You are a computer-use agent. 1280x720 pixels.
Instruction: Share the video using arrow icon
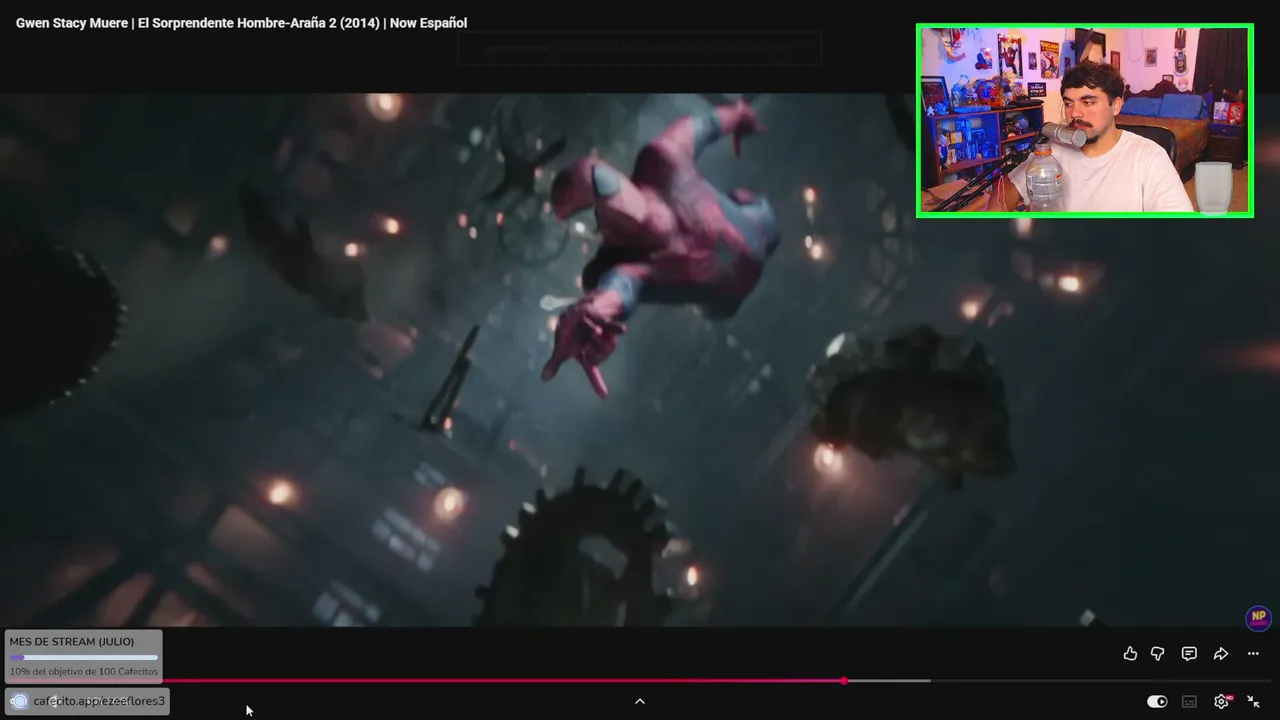1221,654
